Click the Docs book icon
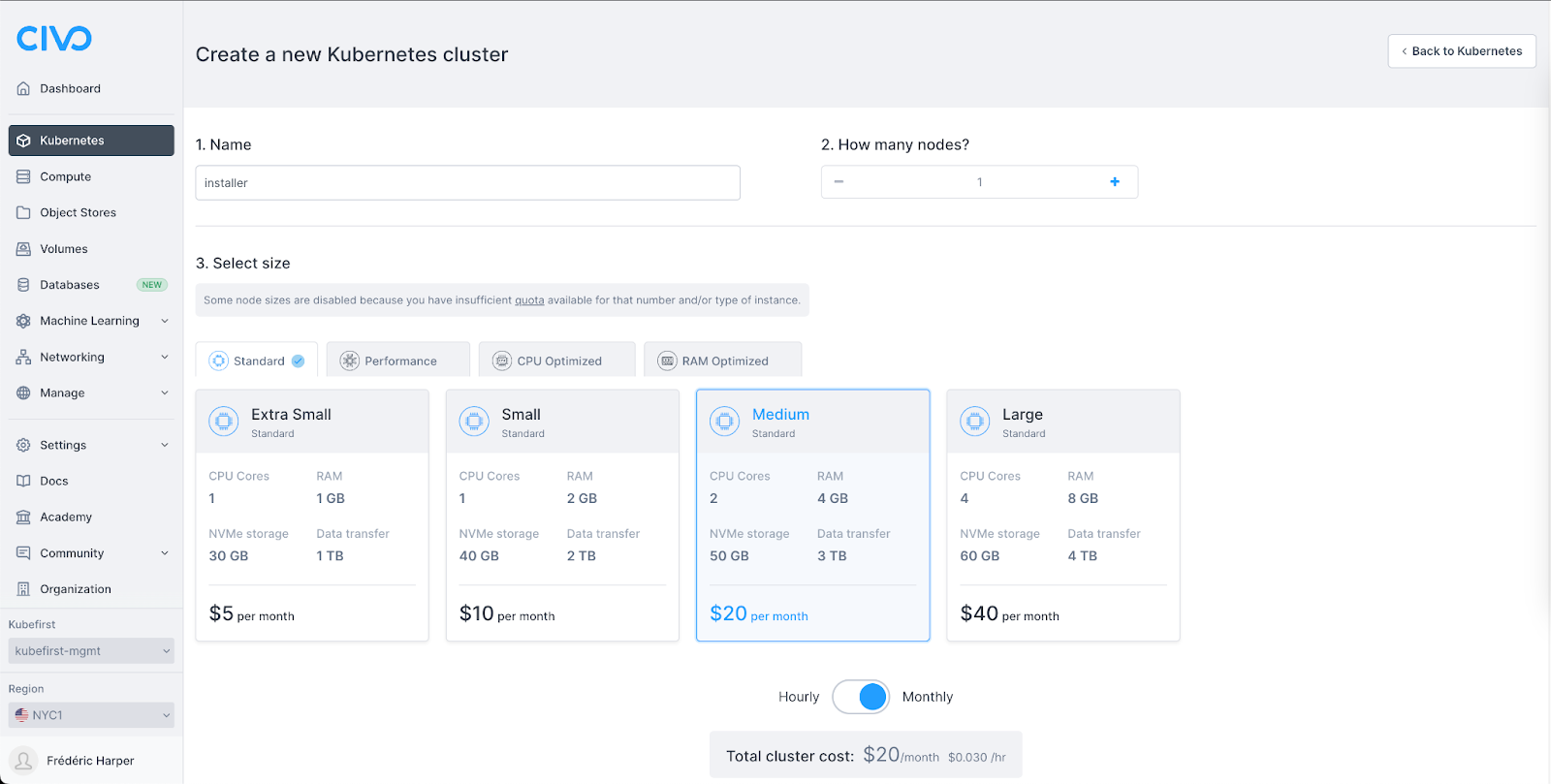The width and height of the screenshot is (1551, 784). pos(23,481)
